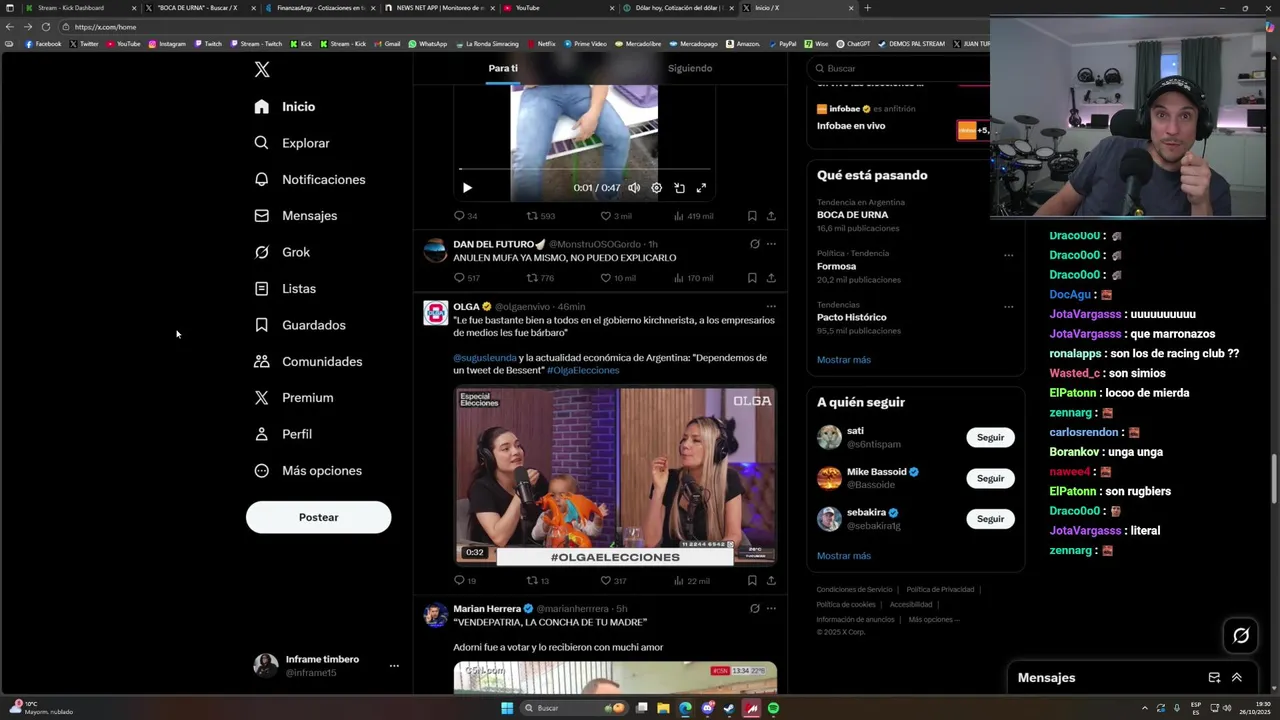The height and width of the screenshot is (720, 1280).
Task: Reply to the DAN DEL FUTURO post
Action: pyautogui.click(x=459, y=278)
